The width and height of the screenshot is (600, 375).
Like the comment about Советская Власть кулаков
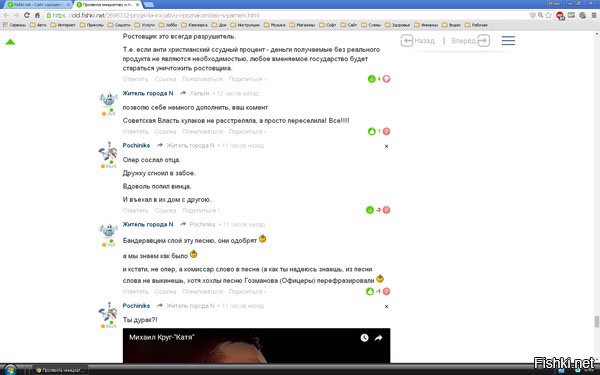(371, 131)
